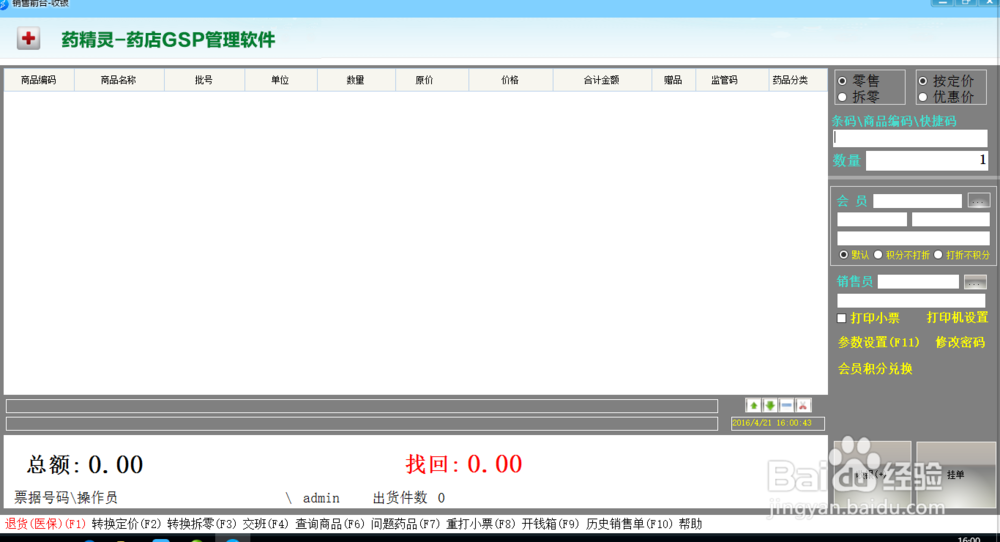This screenshot has height=542, width=1000.
Task: Open 参数设置(F11) link
Action: (x=878, y=342)
